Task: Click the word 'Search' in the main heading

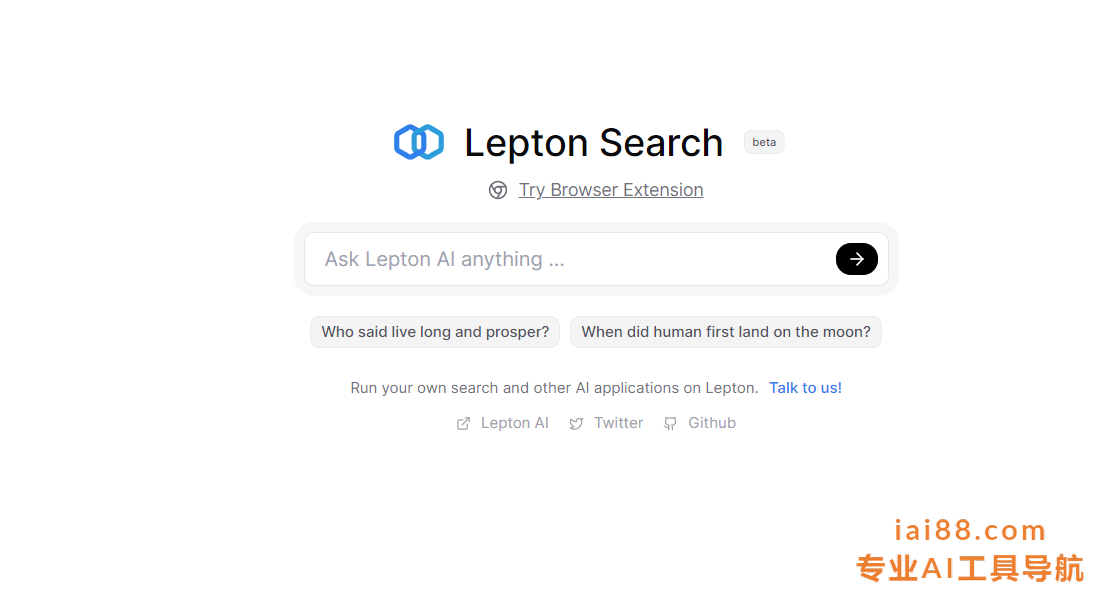Action: point(661,143)
